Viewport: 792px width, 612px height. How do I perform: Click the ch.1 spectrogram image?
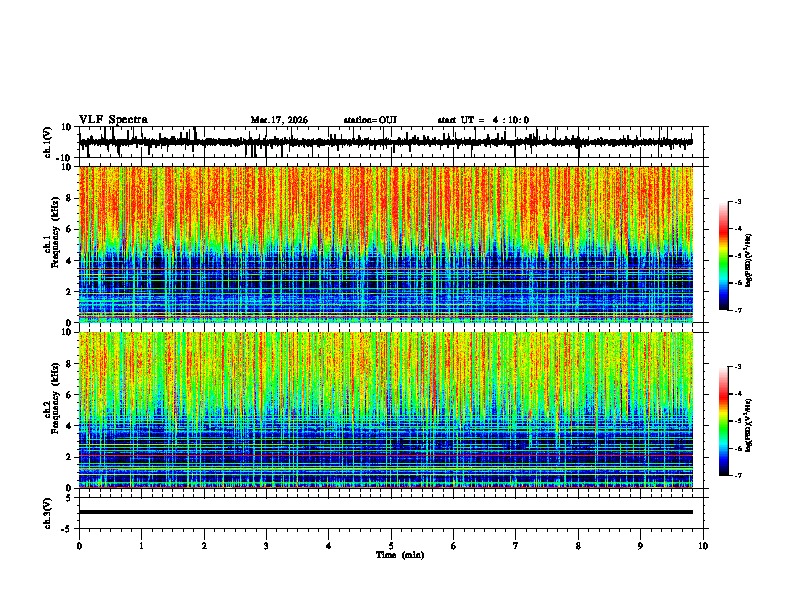click(386, 244)
